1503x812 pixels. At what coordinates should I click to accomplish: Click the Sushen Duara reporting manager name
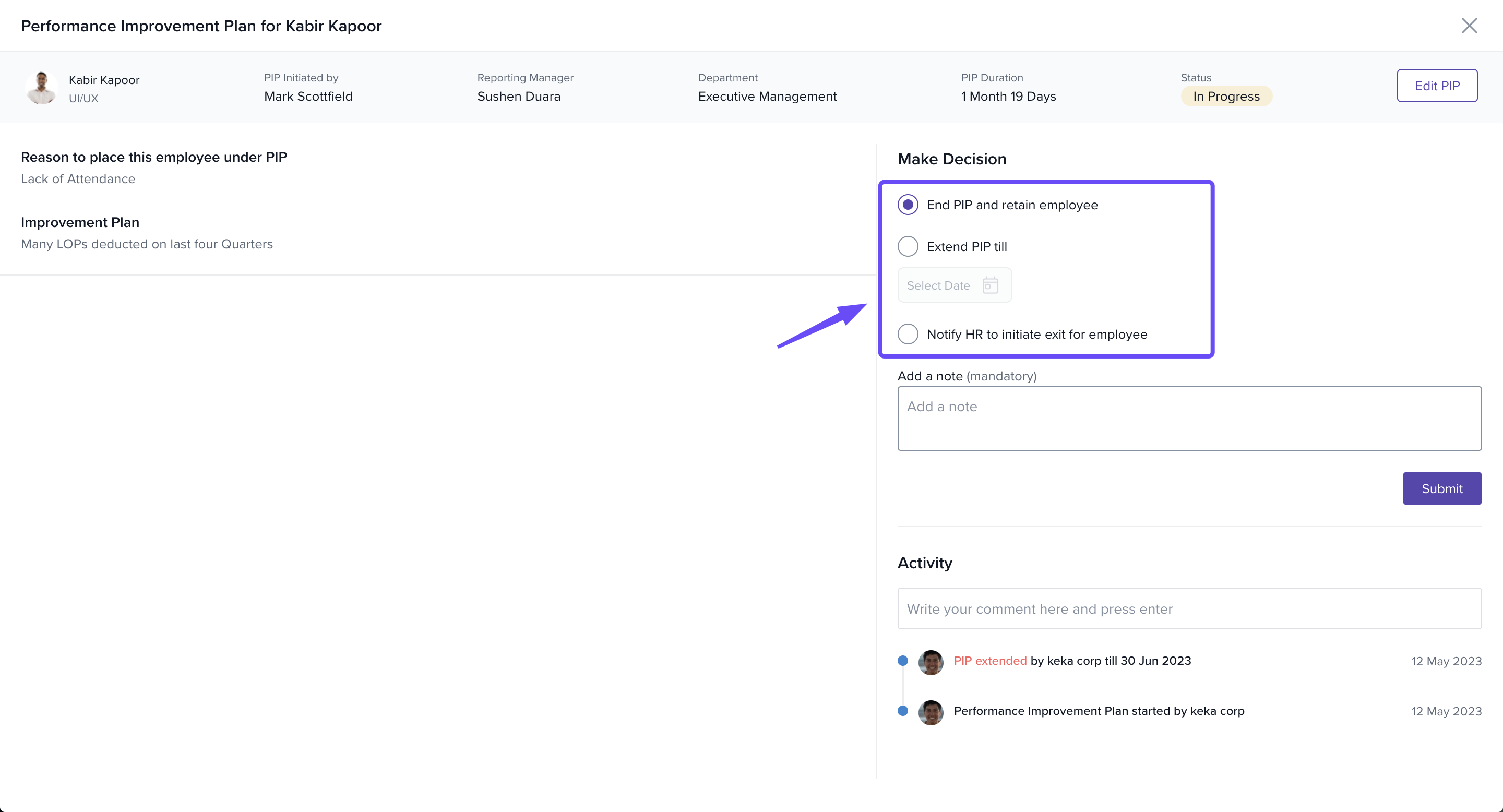tap(518, 96)
